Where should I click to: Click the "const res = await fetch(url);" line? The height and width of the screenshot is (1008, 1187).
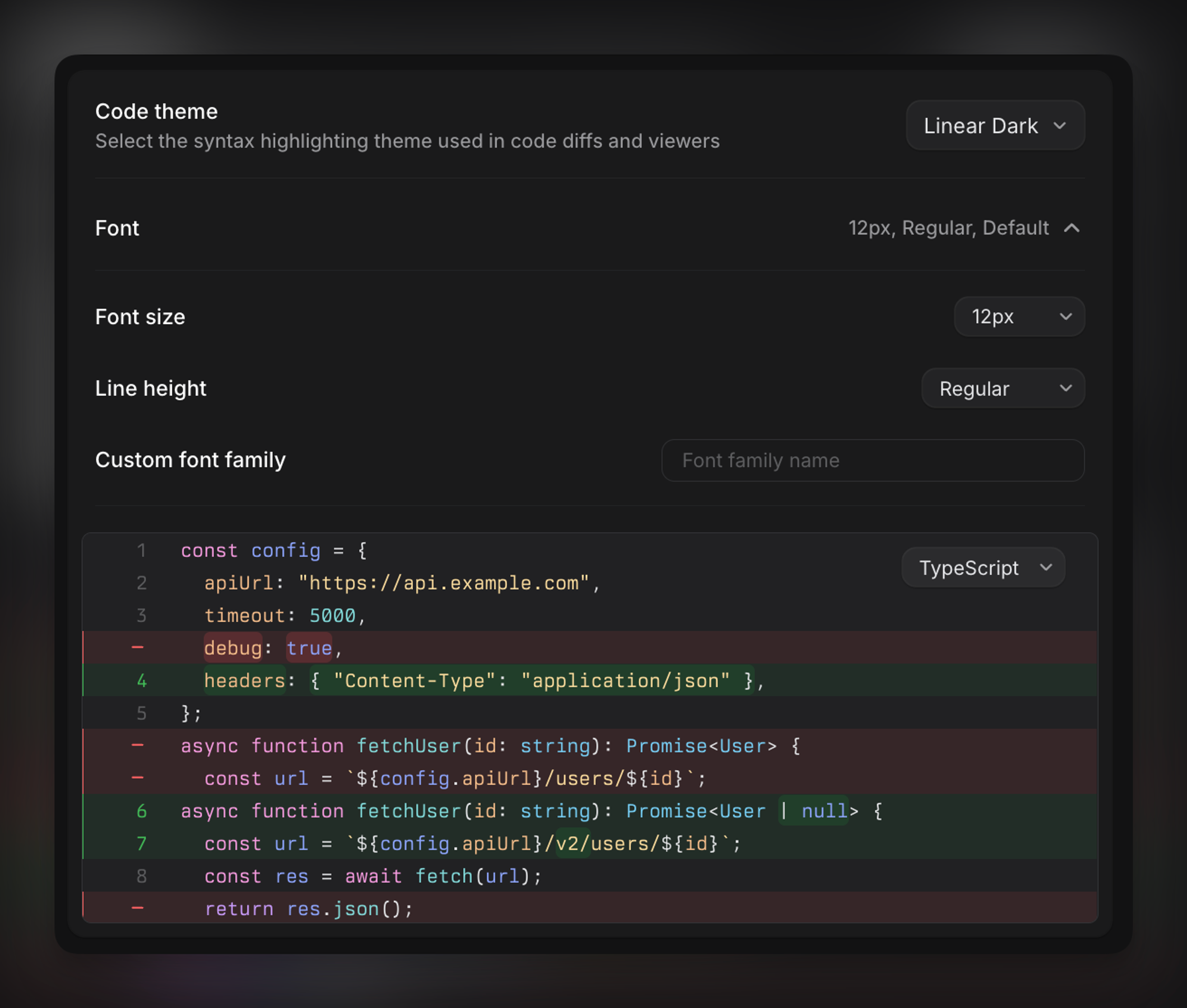589,876
